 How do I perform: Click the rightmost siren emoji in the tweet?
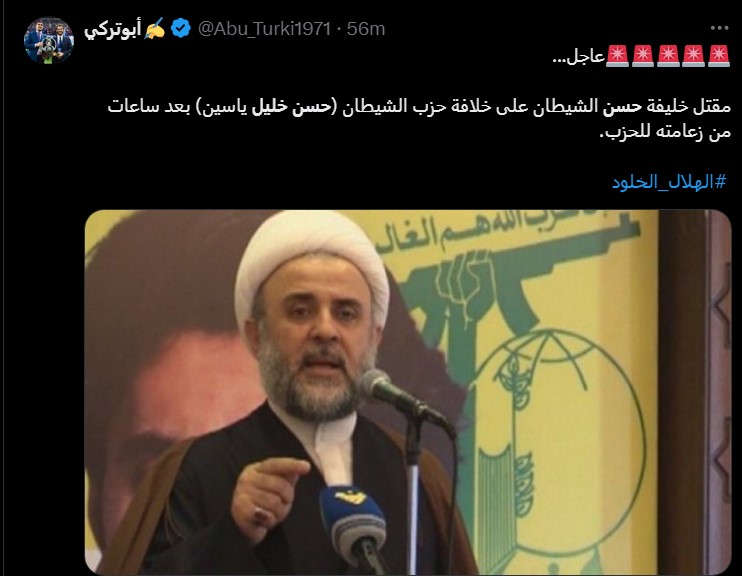click(x=719, y=56)
